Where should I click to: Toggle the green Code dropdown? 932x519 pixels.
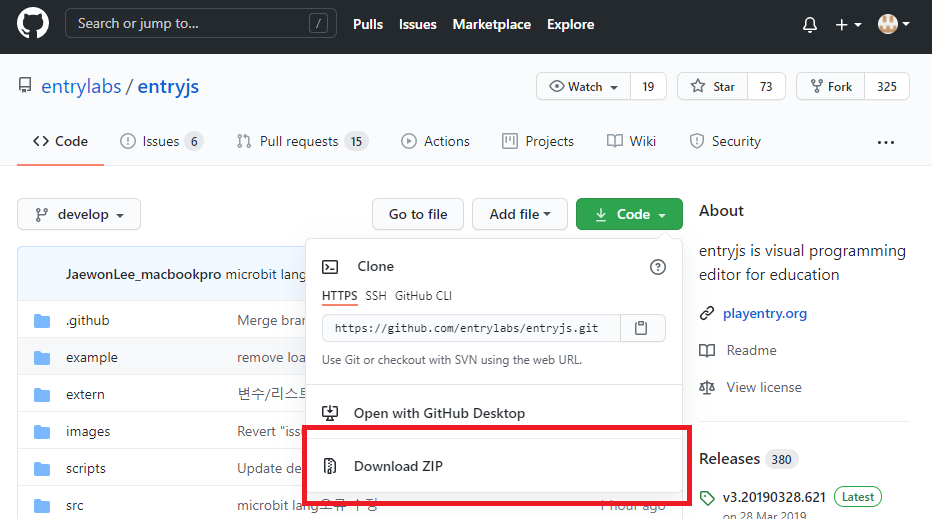point(629,214)
